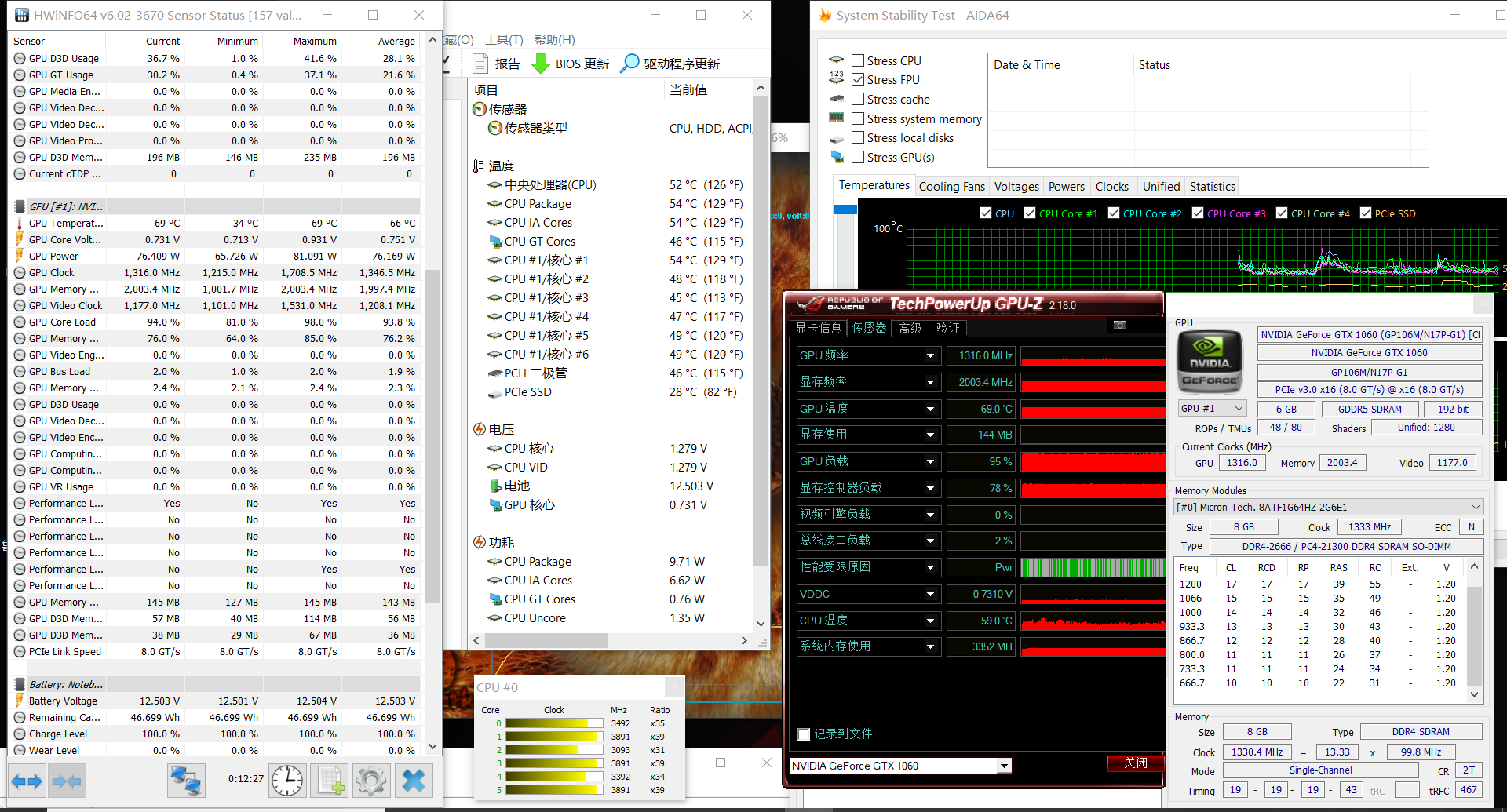The image size is (1507, 812).
Task: Open 显存频率 sensor dropdown
Action: pyautogui.click(x=930, y=382)
